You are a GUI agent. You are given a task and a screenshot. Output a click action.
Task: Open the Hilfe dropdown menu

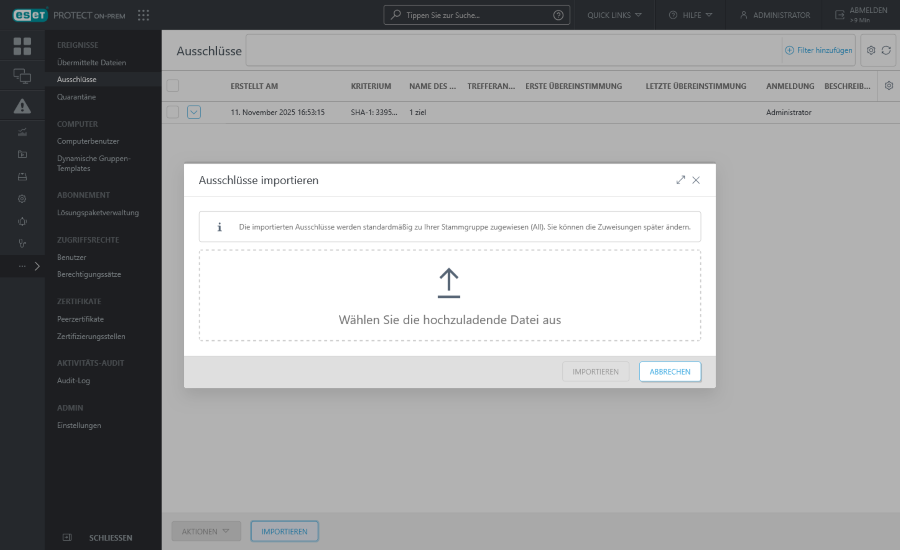[x=690, y=15]
